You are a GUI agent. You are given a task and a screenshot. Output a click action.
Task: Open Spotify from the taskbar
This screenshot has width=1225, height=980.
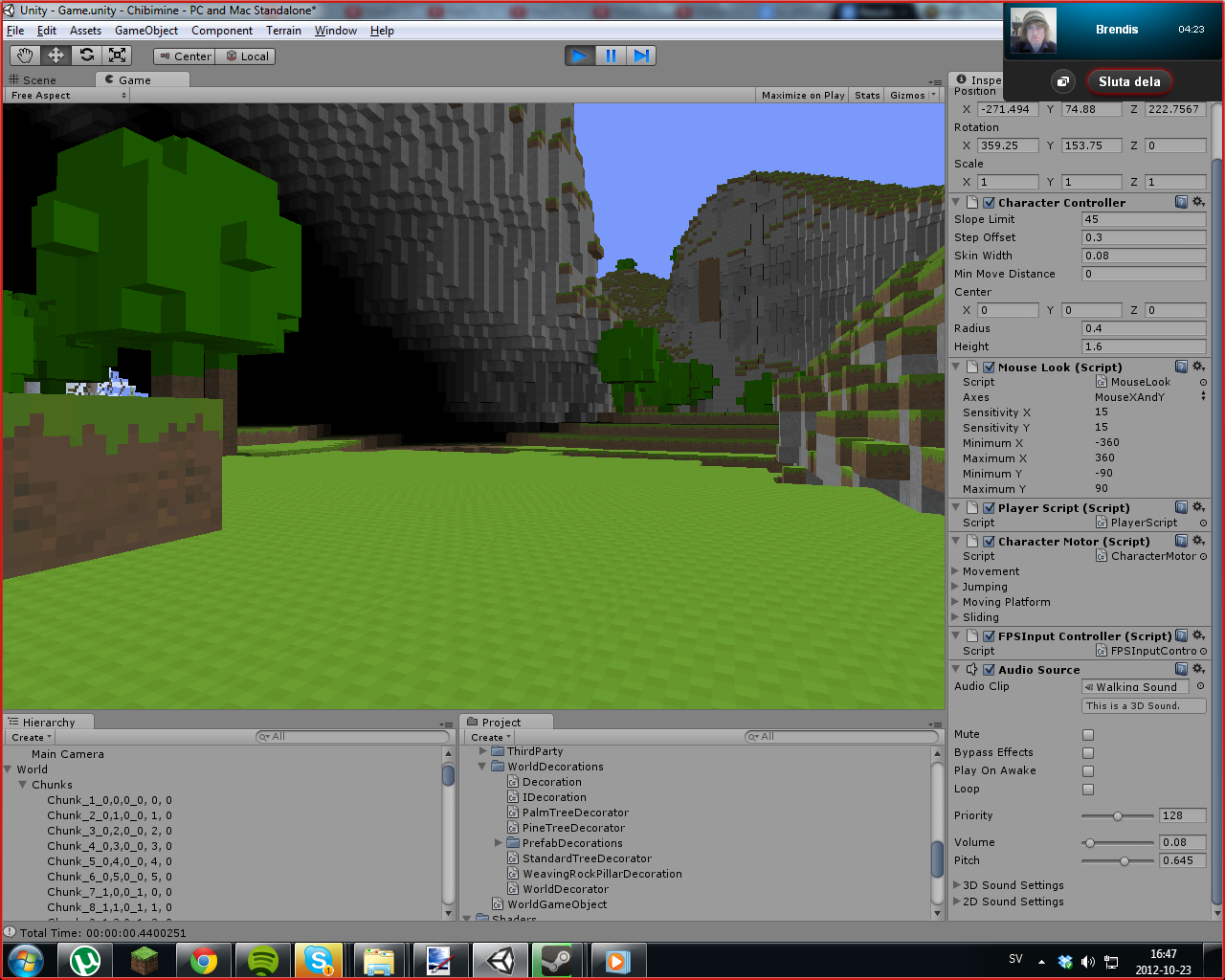[x=263, y=960]
